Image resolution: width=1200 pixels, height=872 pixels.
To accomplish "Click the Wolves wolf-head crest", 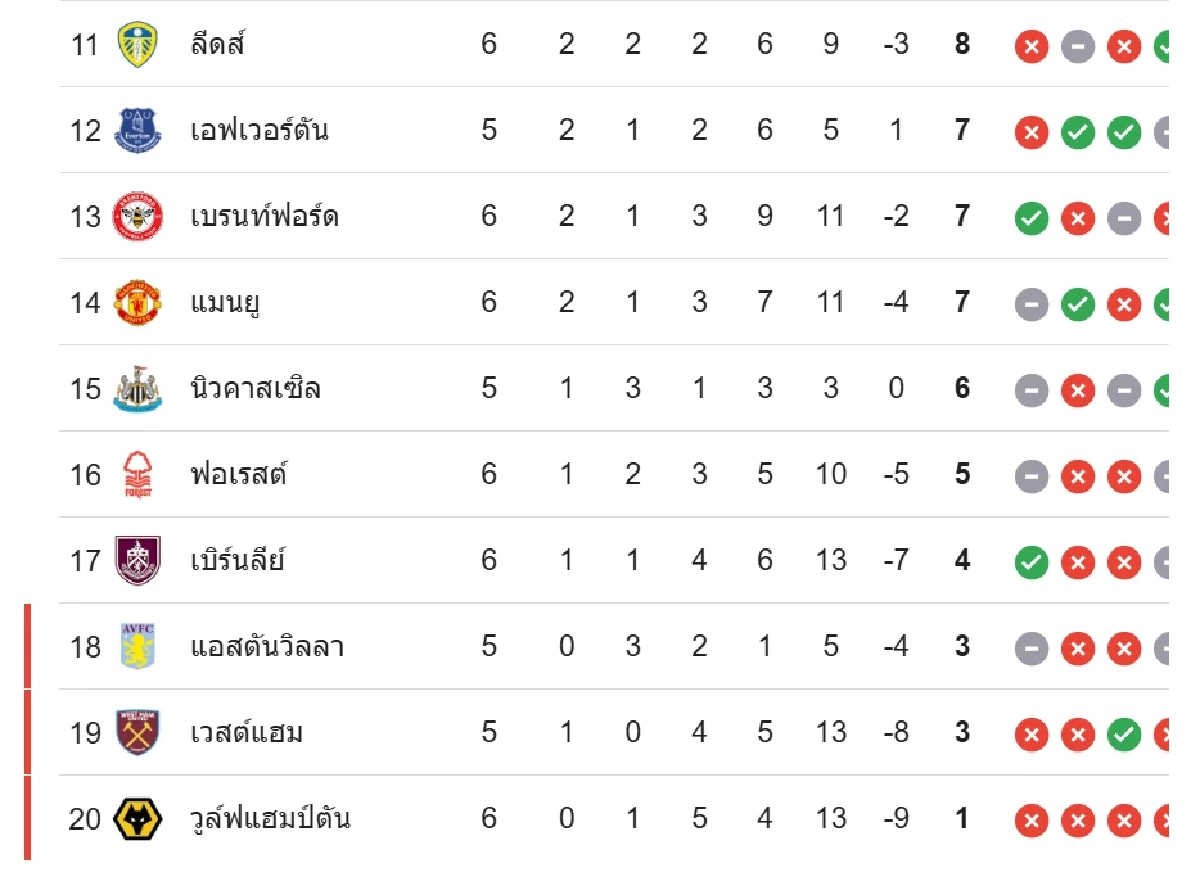I will (137, 818).
